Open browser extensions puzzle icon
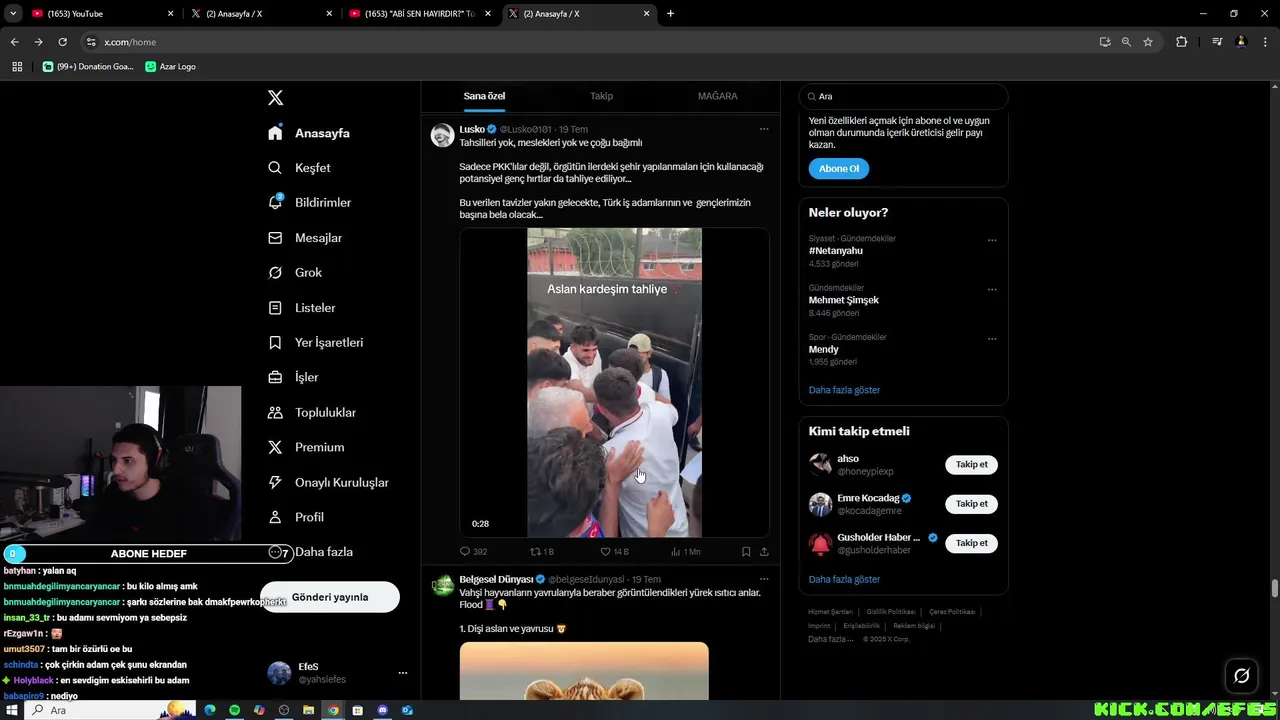 [x=1181, y=42]
